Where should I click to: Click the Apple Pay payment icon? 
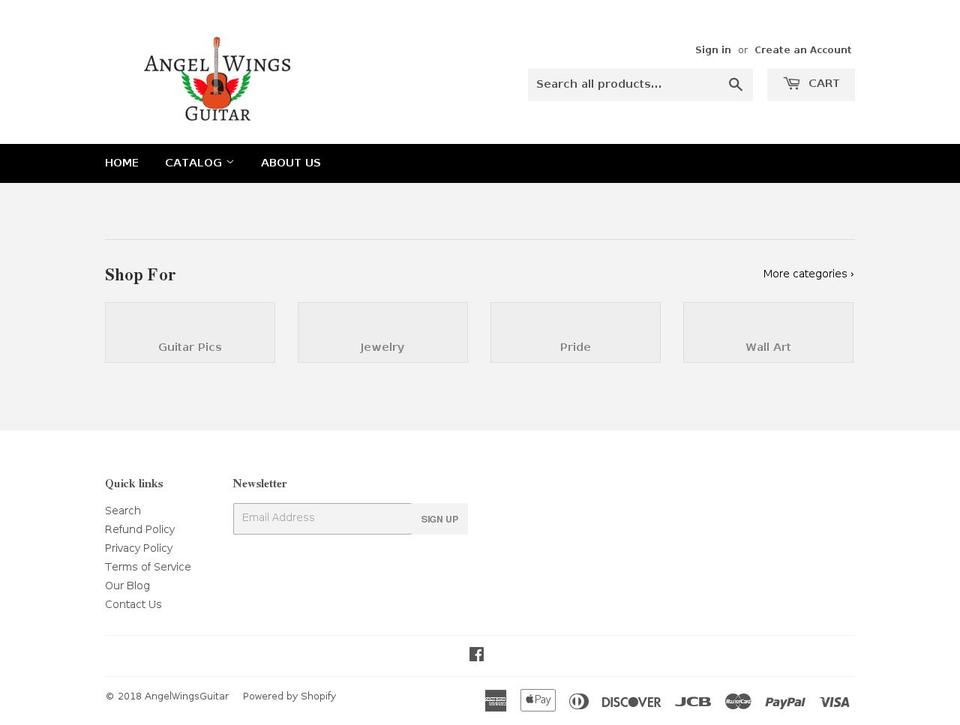tap(538, 700)
